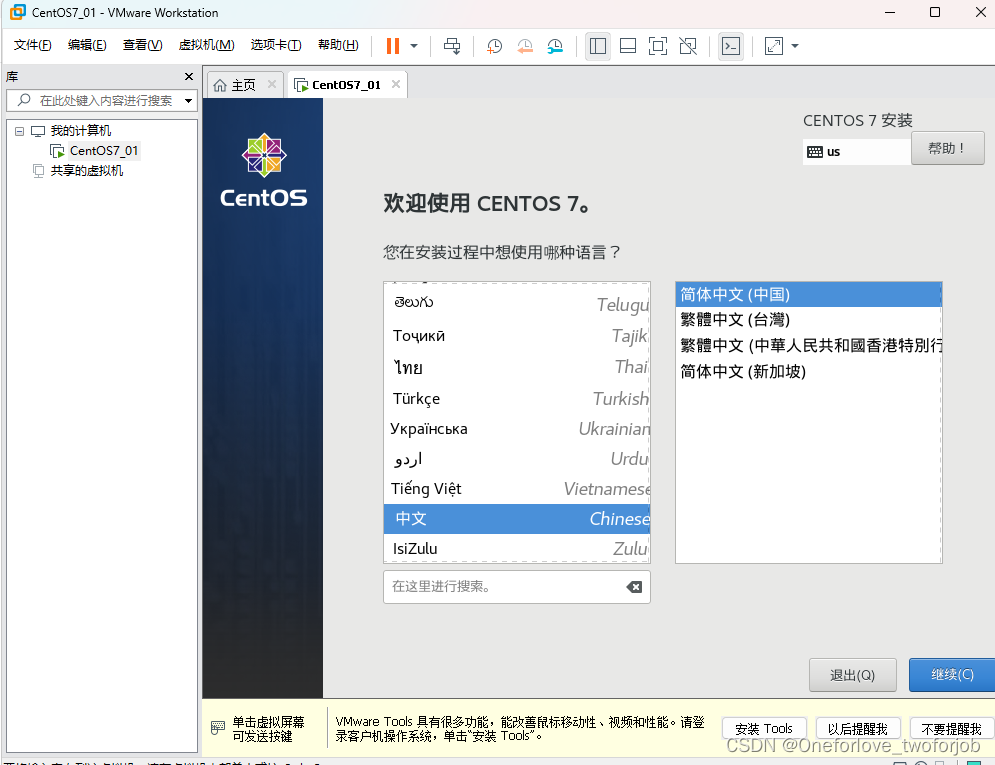The height and width of the screenshot is (765, 995).
Task: Click the stretch guest display icon
Action: click(x=774, y=46)
